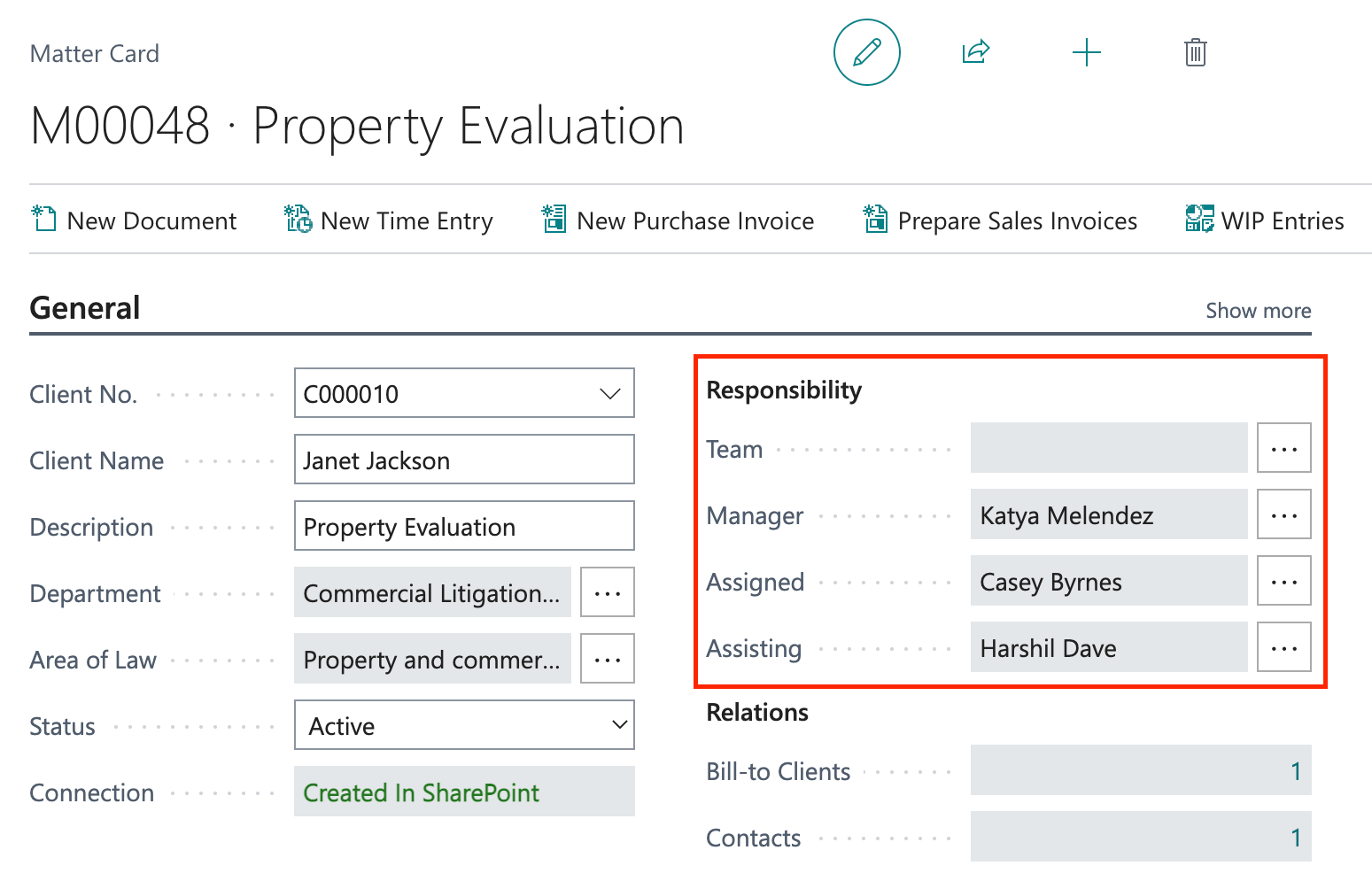
Task: Click the M00048 Property Evaluation title
Action: pyautogui.click(x=357, y=126)
